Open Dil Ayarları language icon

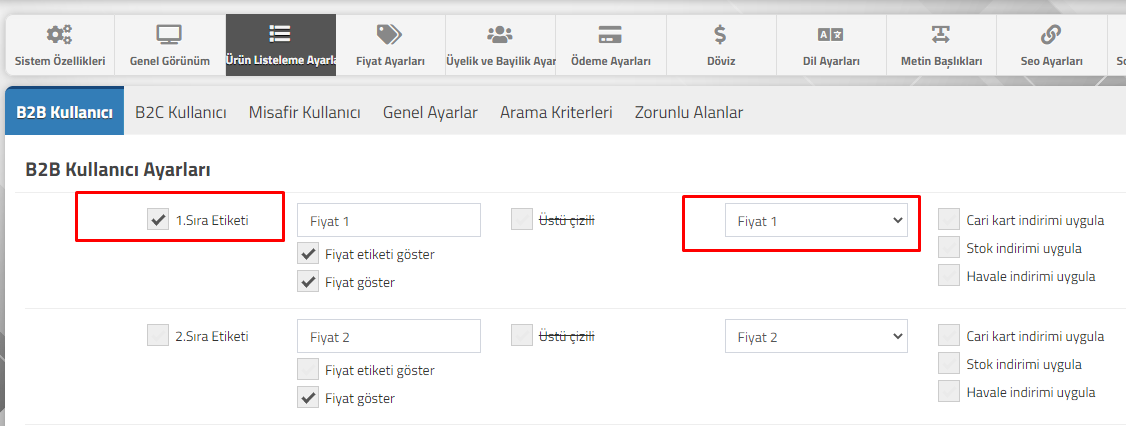click(830, 34)
